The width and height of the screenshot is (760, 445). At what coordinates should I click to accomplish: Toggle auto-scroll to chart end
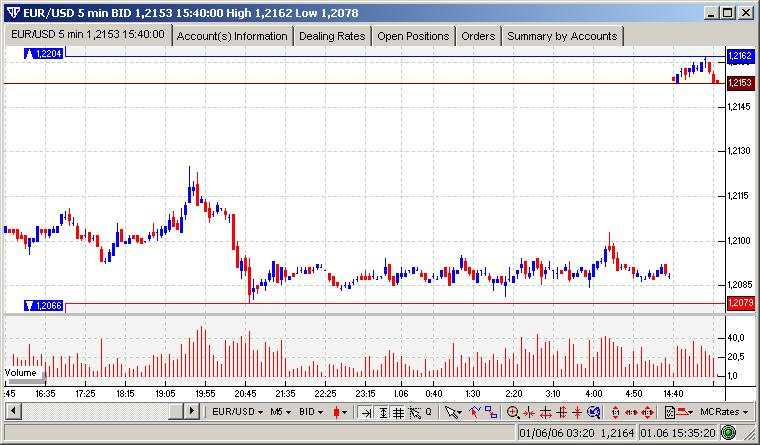pos(366,412)
